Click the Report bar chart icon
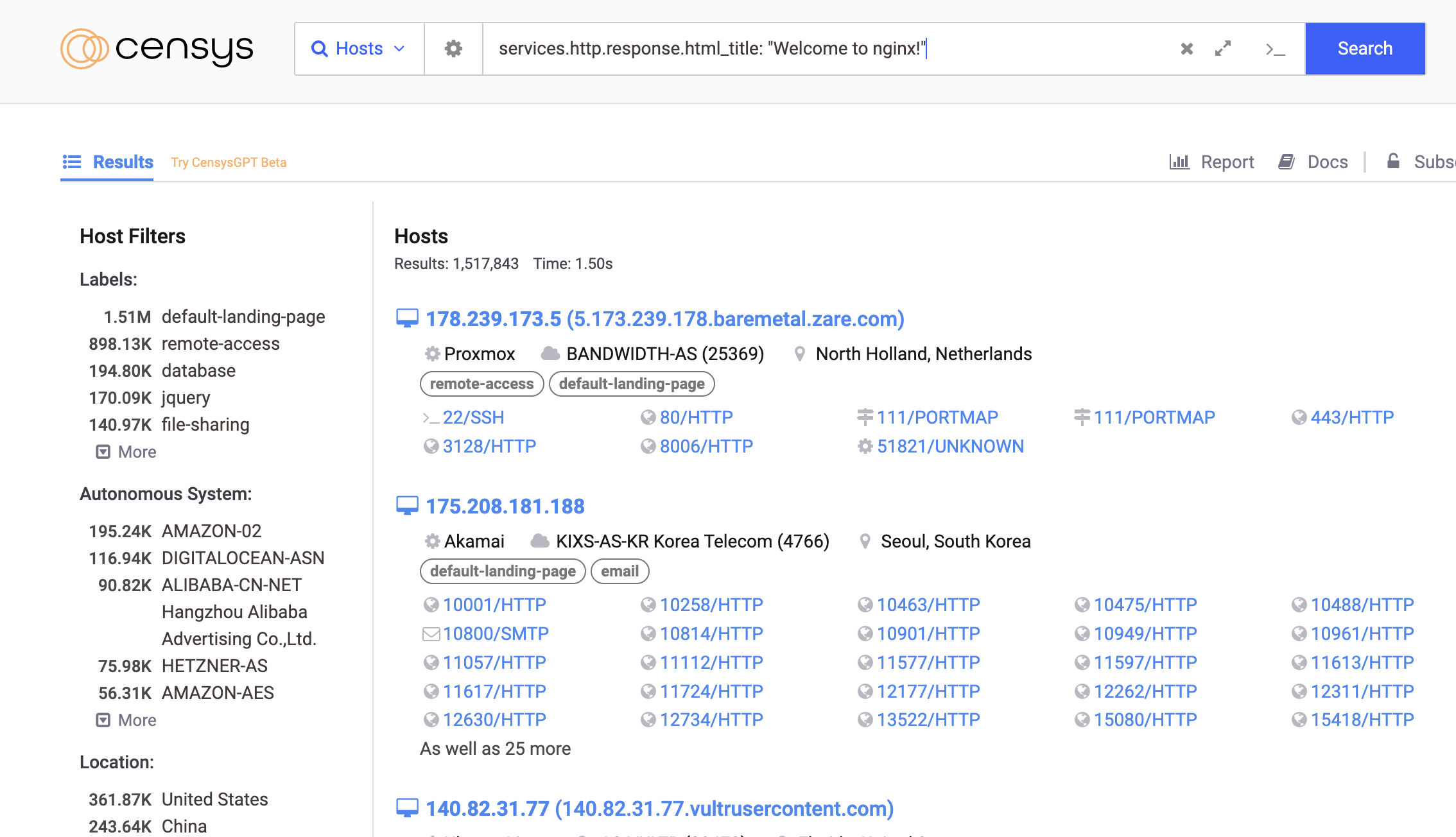 point(1179,162)
